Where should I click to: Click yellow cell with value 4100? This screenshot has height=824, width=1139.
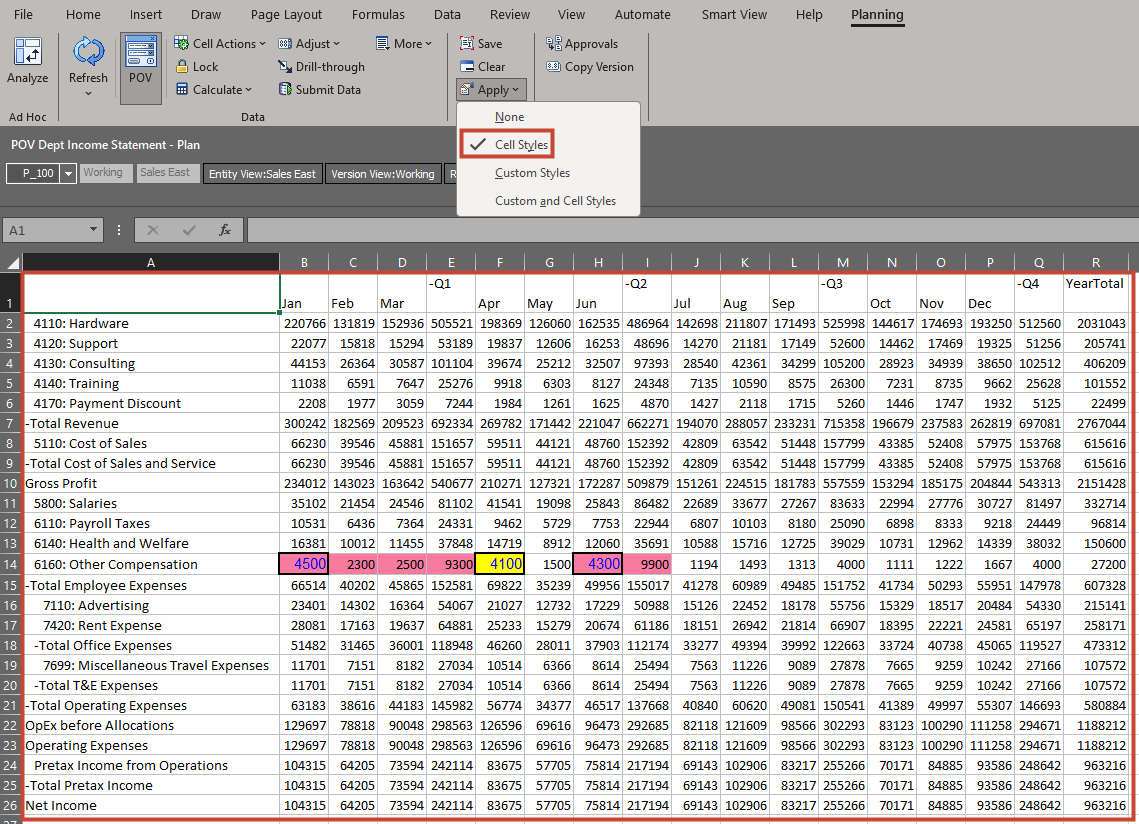coord(500,564)
